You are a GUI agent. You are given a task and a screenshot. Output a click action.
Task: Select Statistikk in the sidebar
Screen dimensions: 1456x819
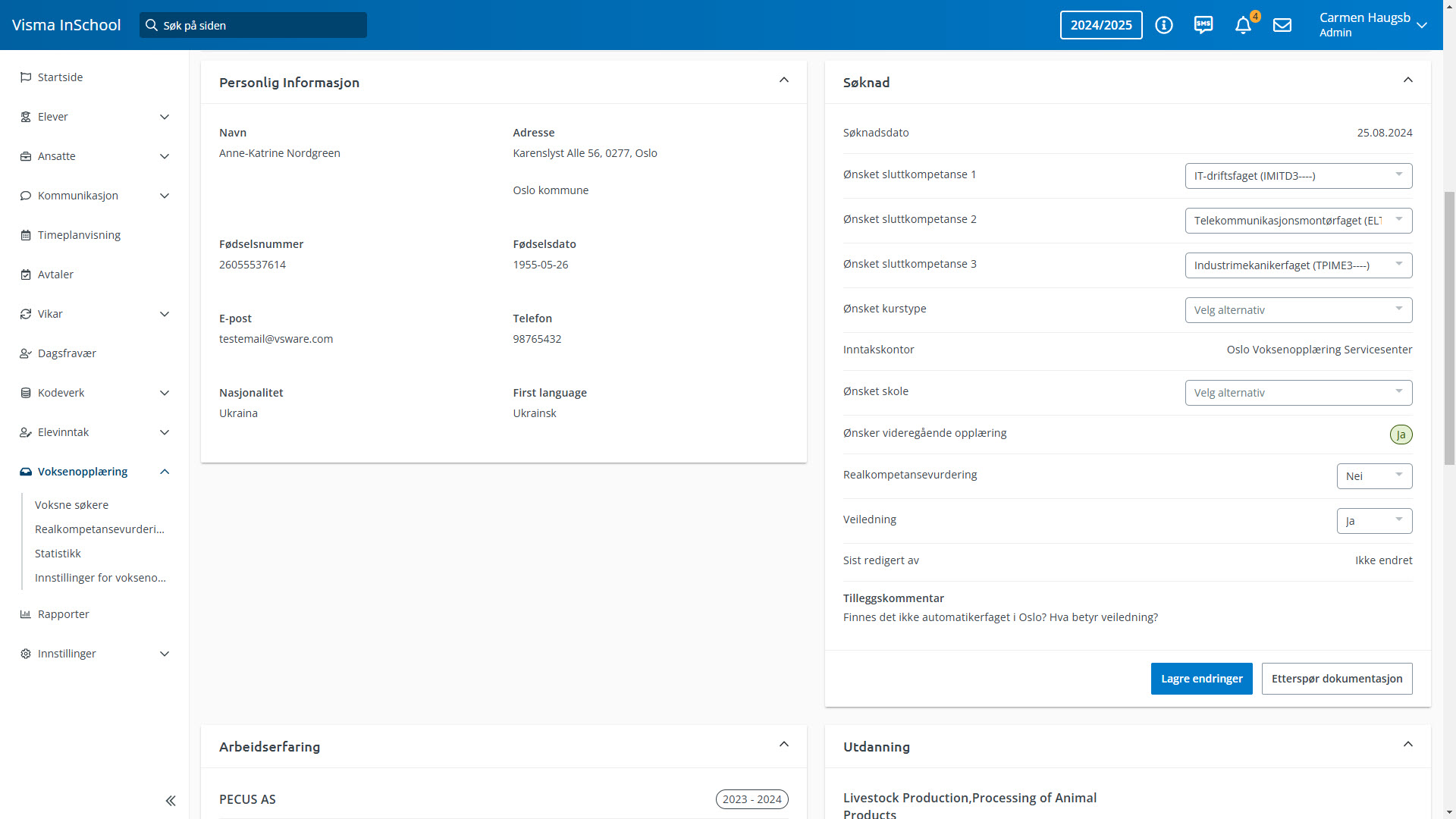58,554
